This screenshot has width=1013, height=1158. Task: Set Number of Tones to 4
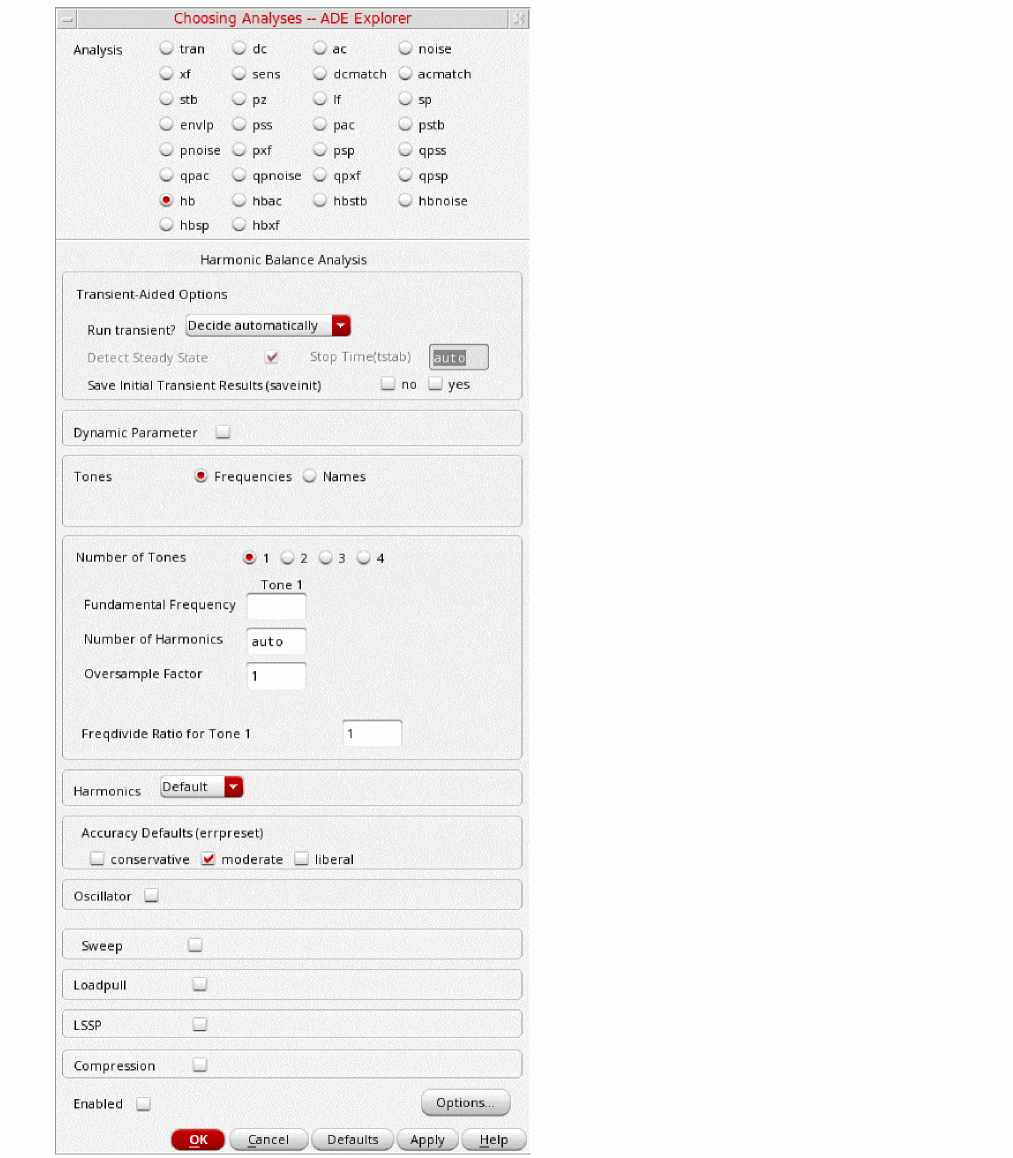coord(364,558)
